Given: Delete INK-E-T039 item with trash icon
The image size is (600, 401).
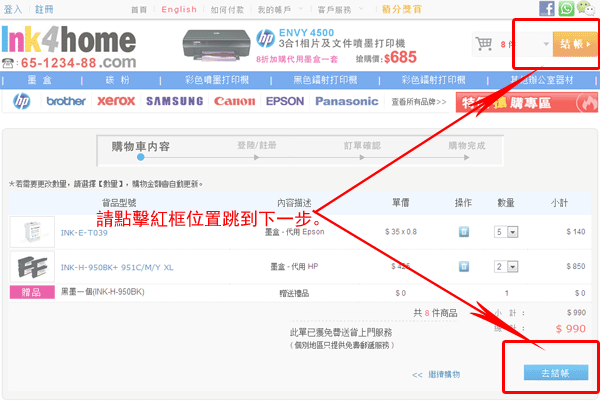Looking at the screenshot, I should [x=464, y=231].
